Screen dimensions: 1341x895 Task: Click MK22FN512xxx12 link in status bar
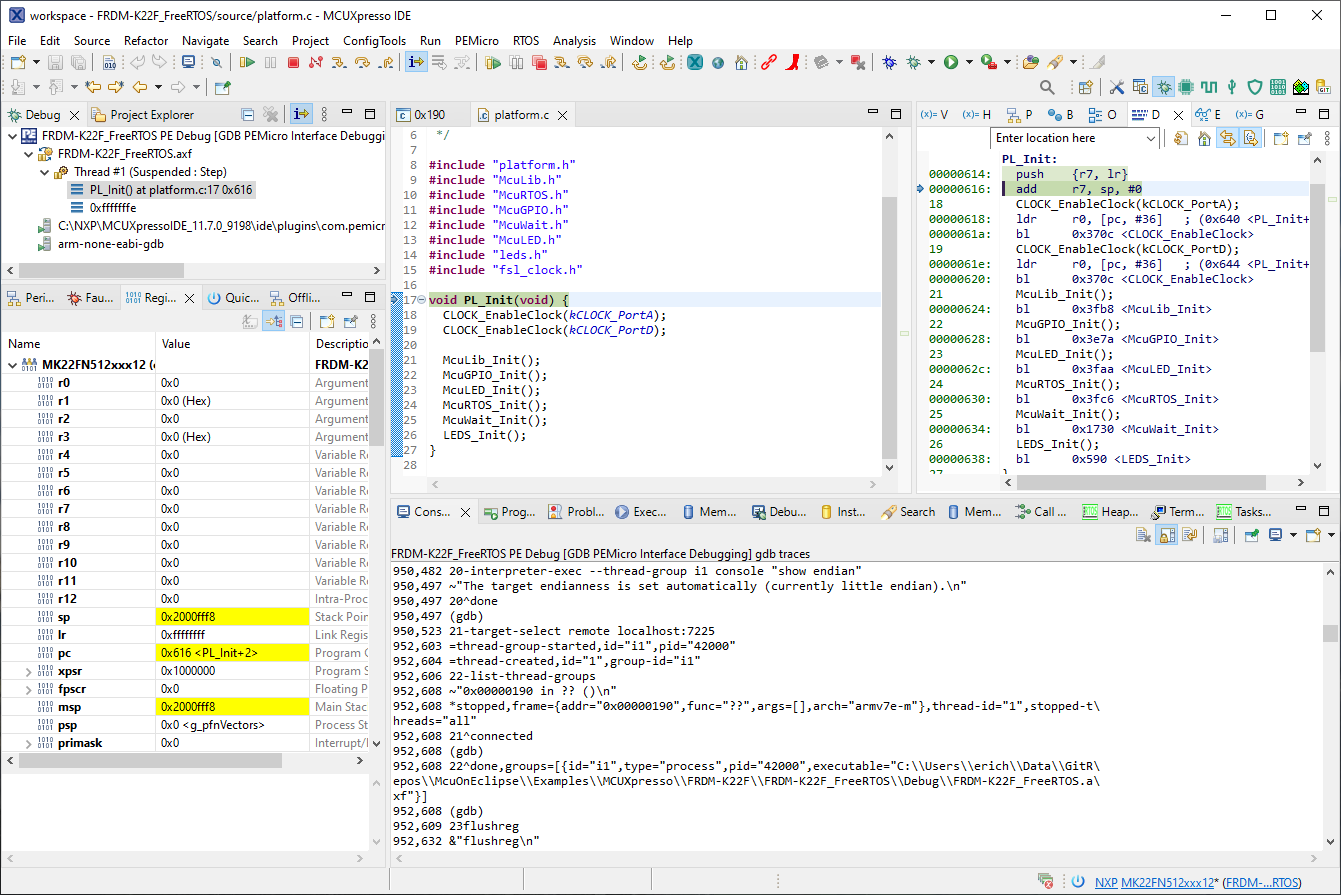1167,882
